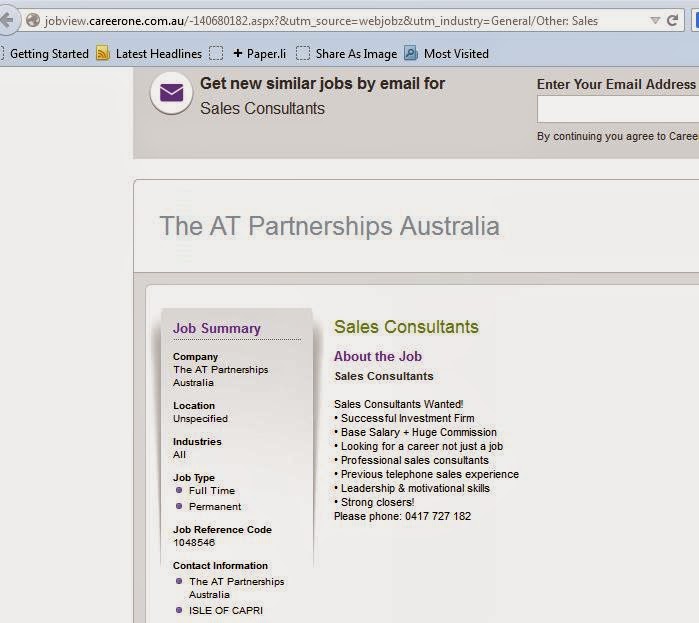Screen dimensions: 699x623
Task: Click the dotted icon beside Share As Image
Action: tap(303, 53)
